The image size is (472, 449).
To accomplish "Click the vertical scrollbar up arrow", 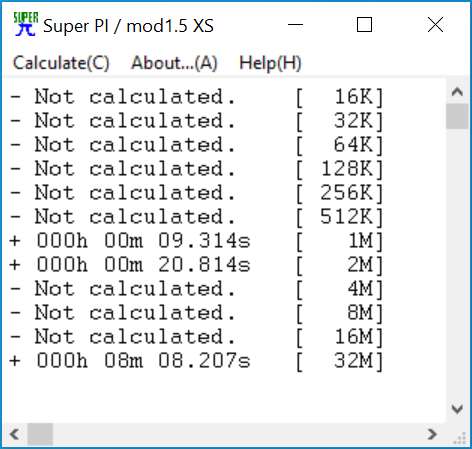I will (x=457, y=91).
